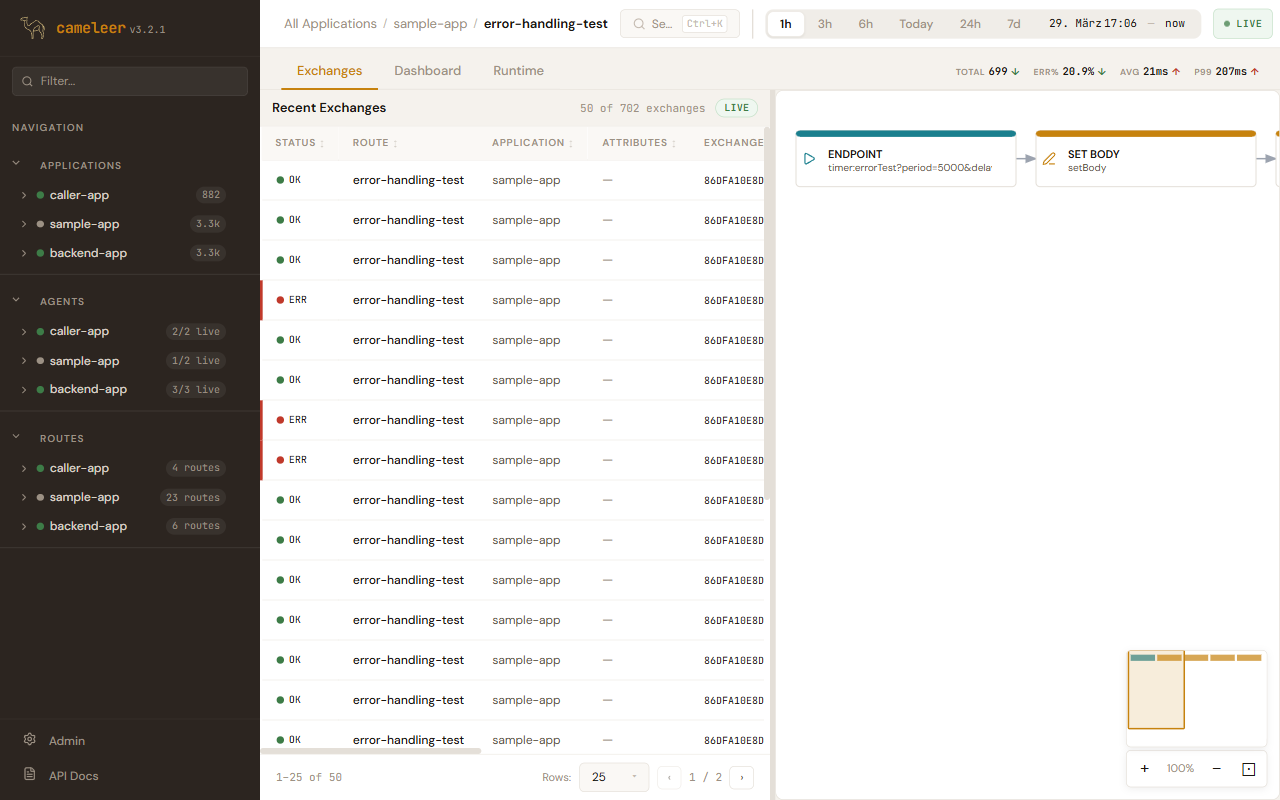1280x800 pixels.
Task: Click the ENDPOINT node play icon
Action: [x=810, y=159]
